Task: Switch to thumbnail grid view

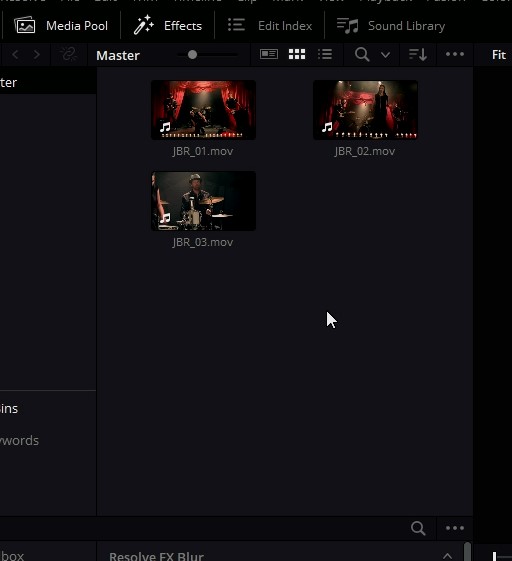Action: coord(297,54)
